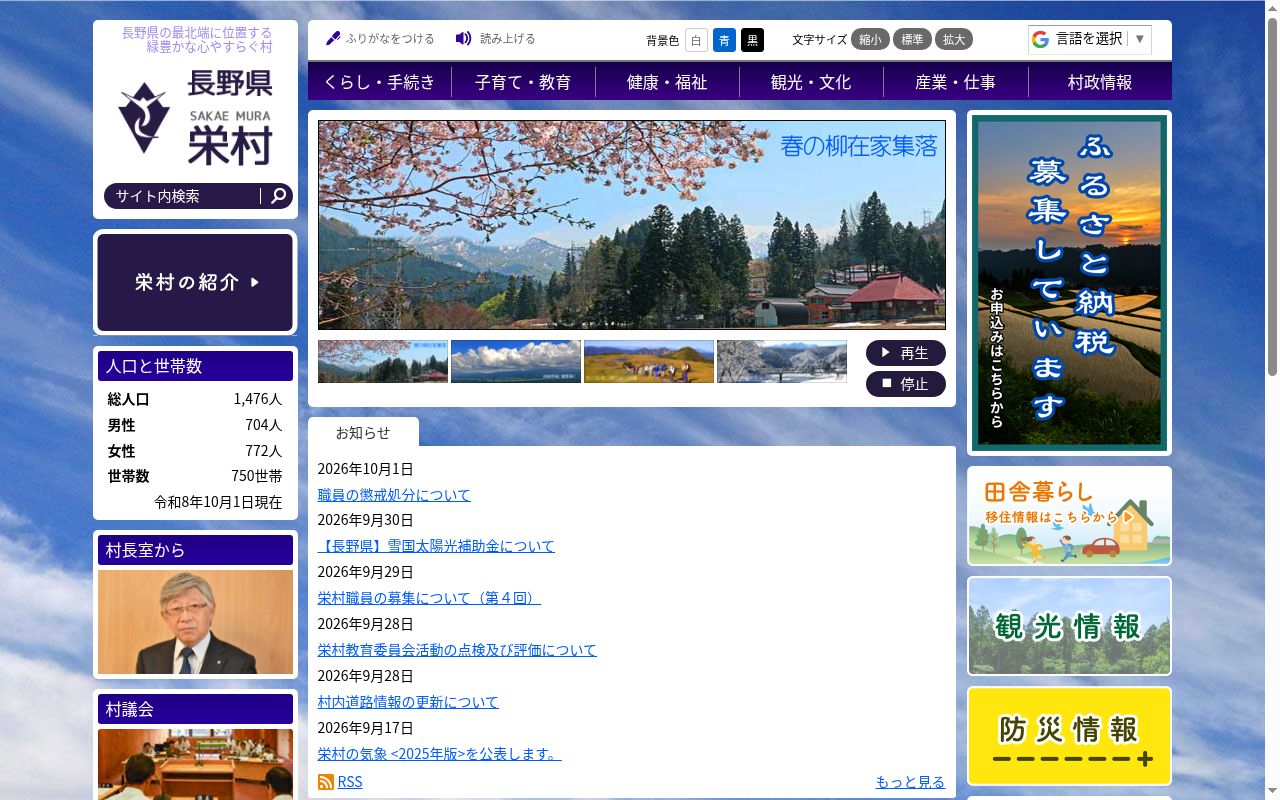Click the 栄村の紹介 button
This screenshot has height=800, width=1280.
tap(195, 283)
